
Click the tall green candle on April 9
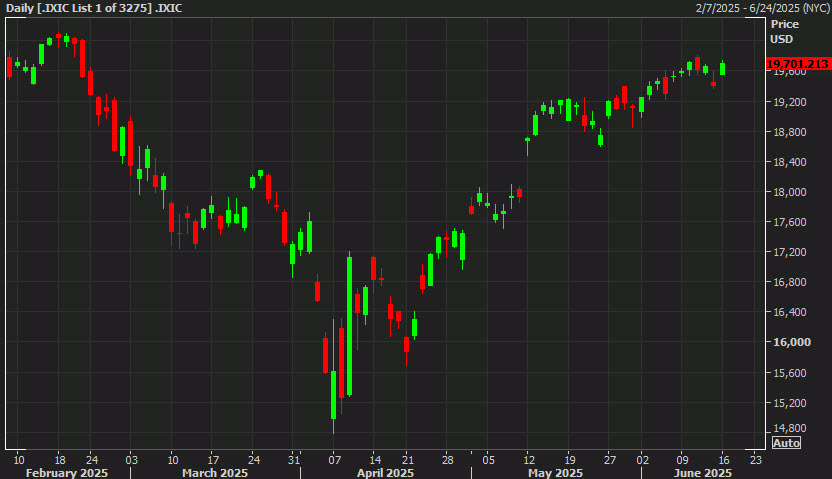point(350,325)
